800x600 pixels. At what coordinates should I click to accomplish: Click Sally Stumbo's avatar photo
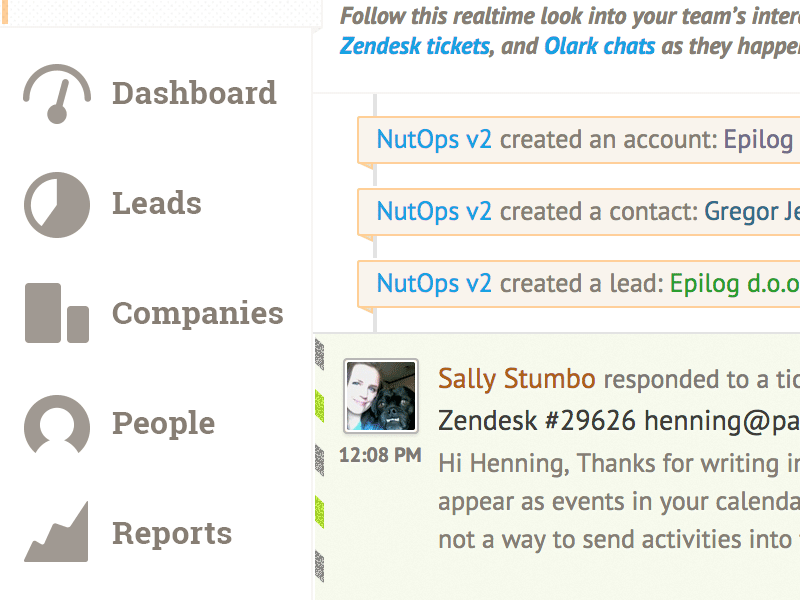pyautogui.click(x=381, y=396)
